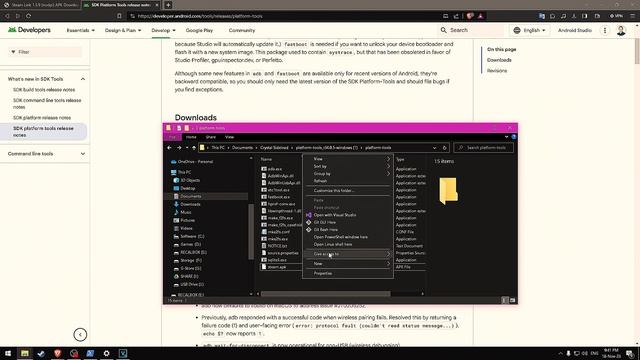The image size is (640, 360).
Task: Click the Filter input in the left sidebar
Action: 45,52
